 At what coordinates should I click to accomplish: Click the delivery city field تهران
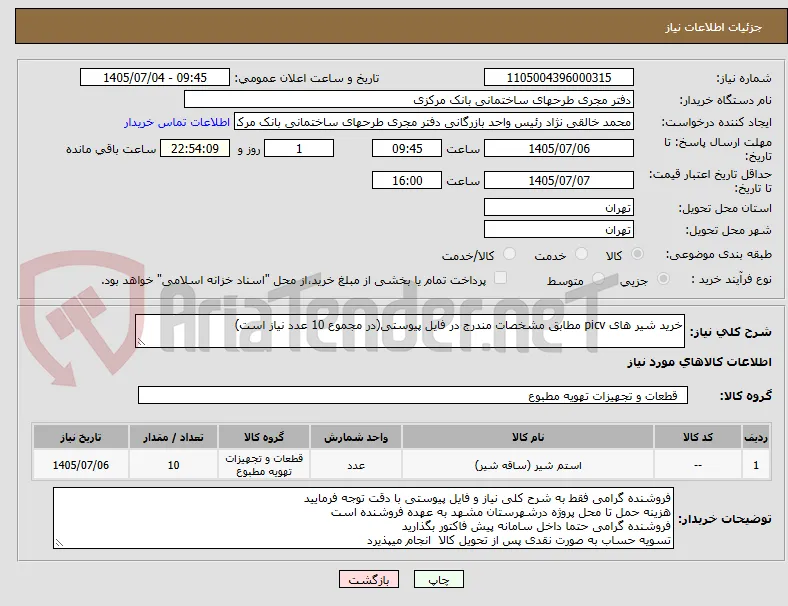click(558, 230)
